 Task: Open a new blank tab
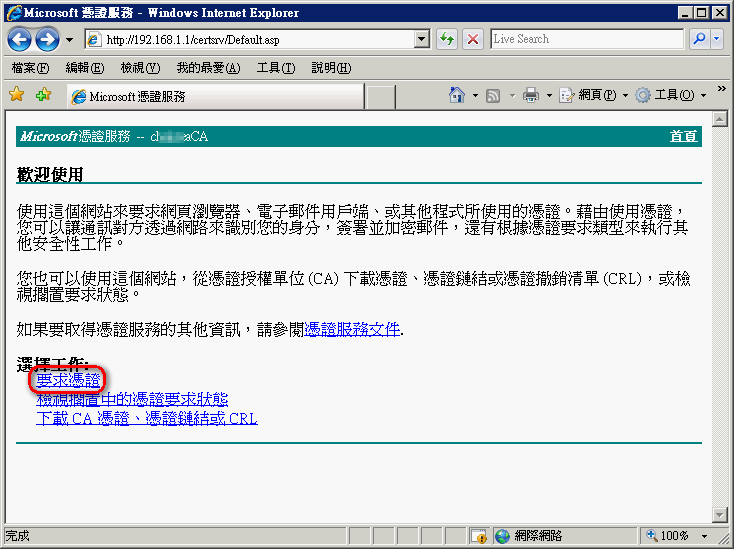pos(380,97)
